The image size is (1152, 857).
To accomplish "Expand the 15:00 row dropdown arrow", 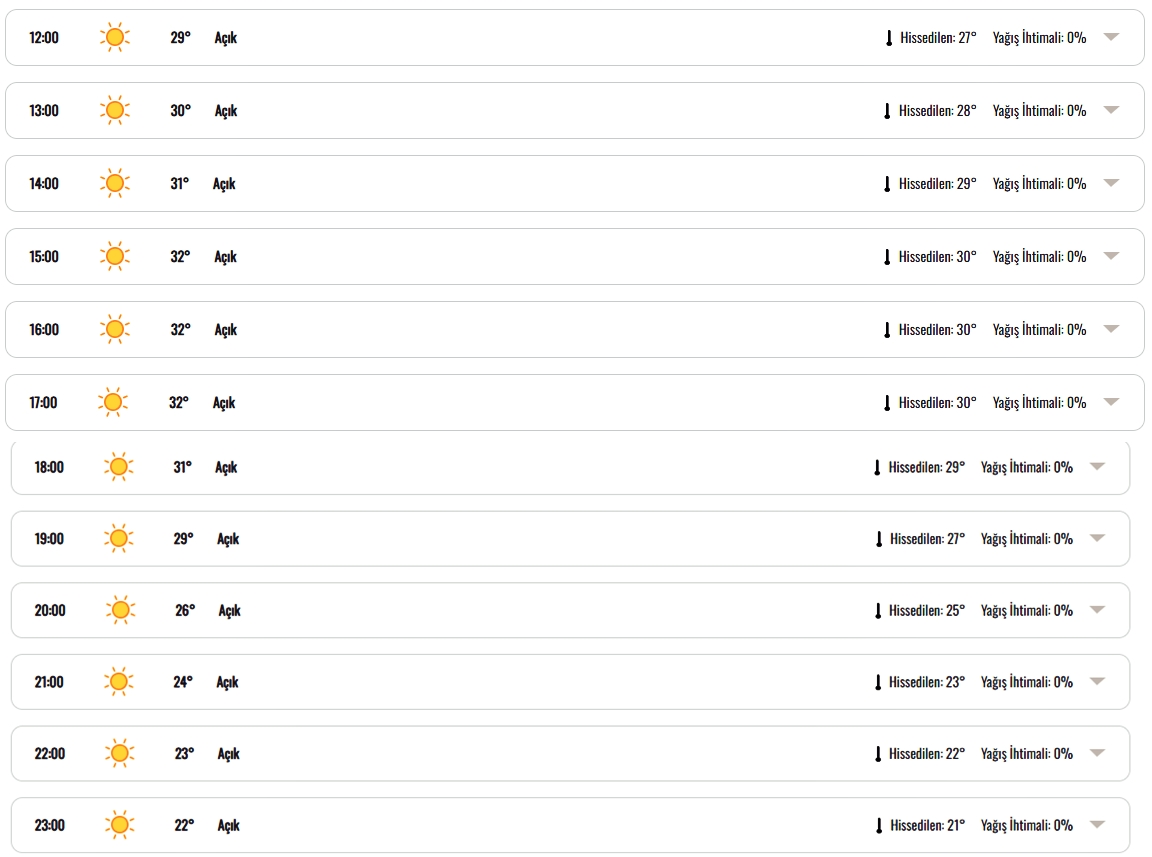I will (1112, 256).
